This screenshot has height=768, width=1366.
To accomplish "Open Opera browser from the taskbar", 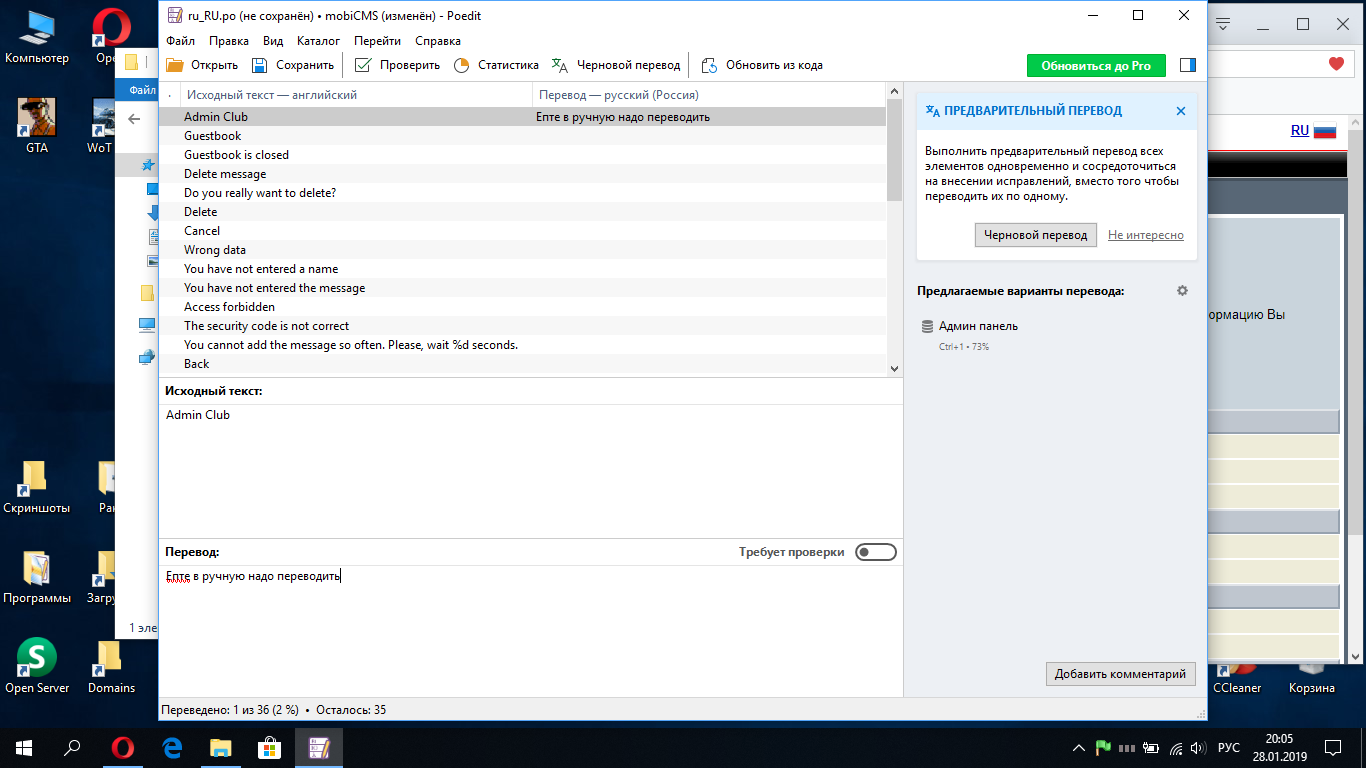I will coord(122,747).
